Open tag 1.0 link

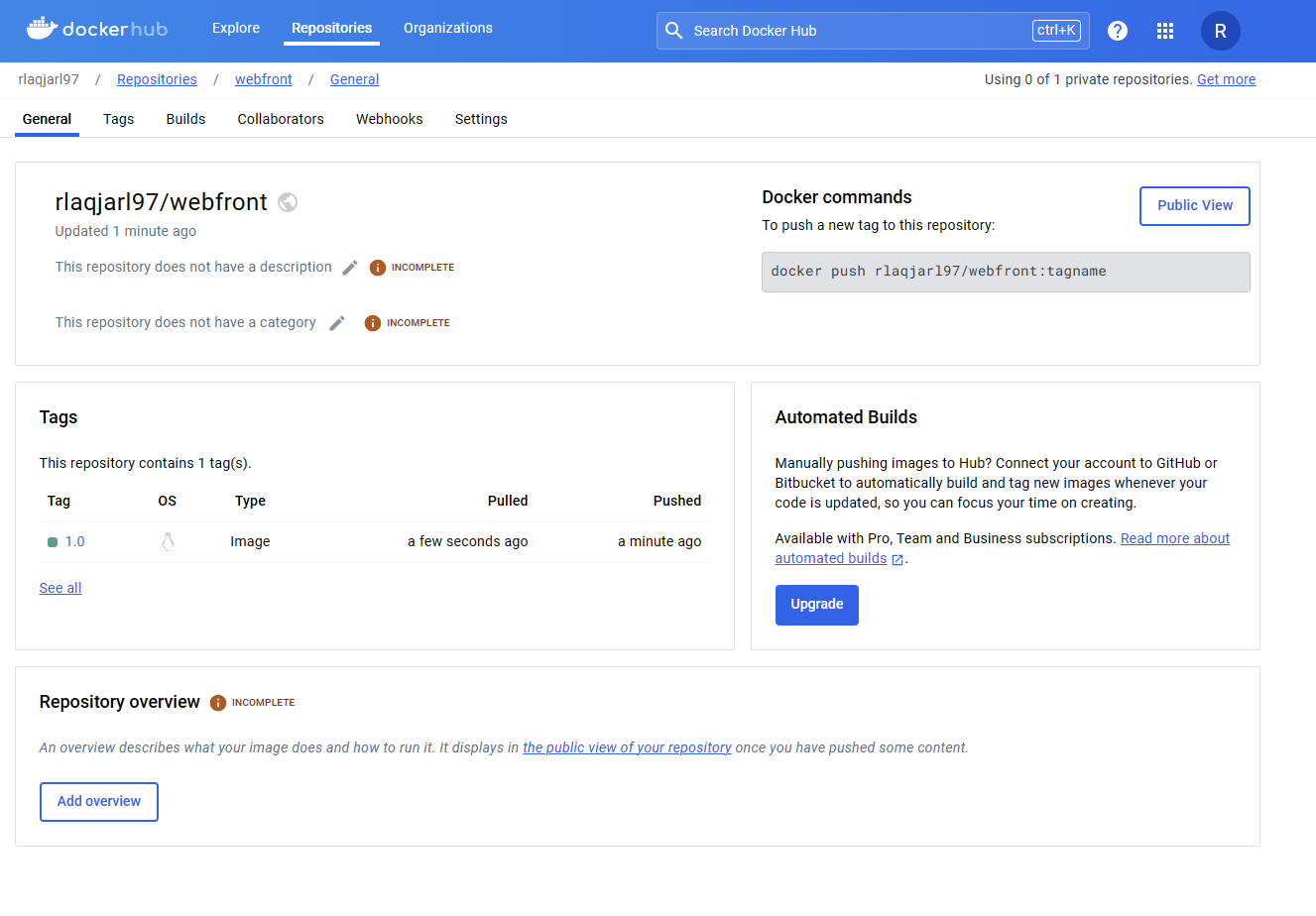point(75,542)
